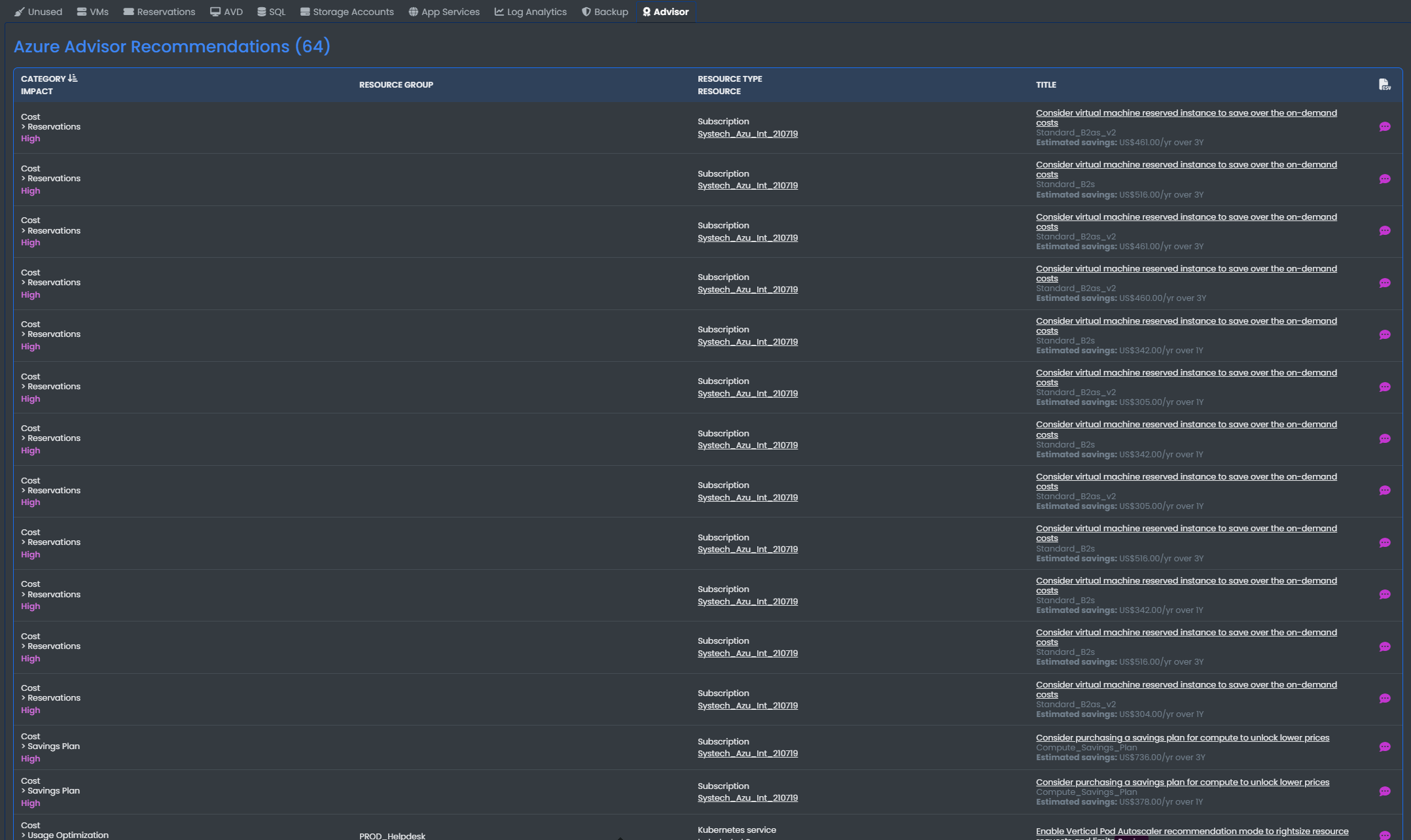Switch to the Unused tab
The width and height of the screenshot is (1411, 840).
(x=38, y=12)
